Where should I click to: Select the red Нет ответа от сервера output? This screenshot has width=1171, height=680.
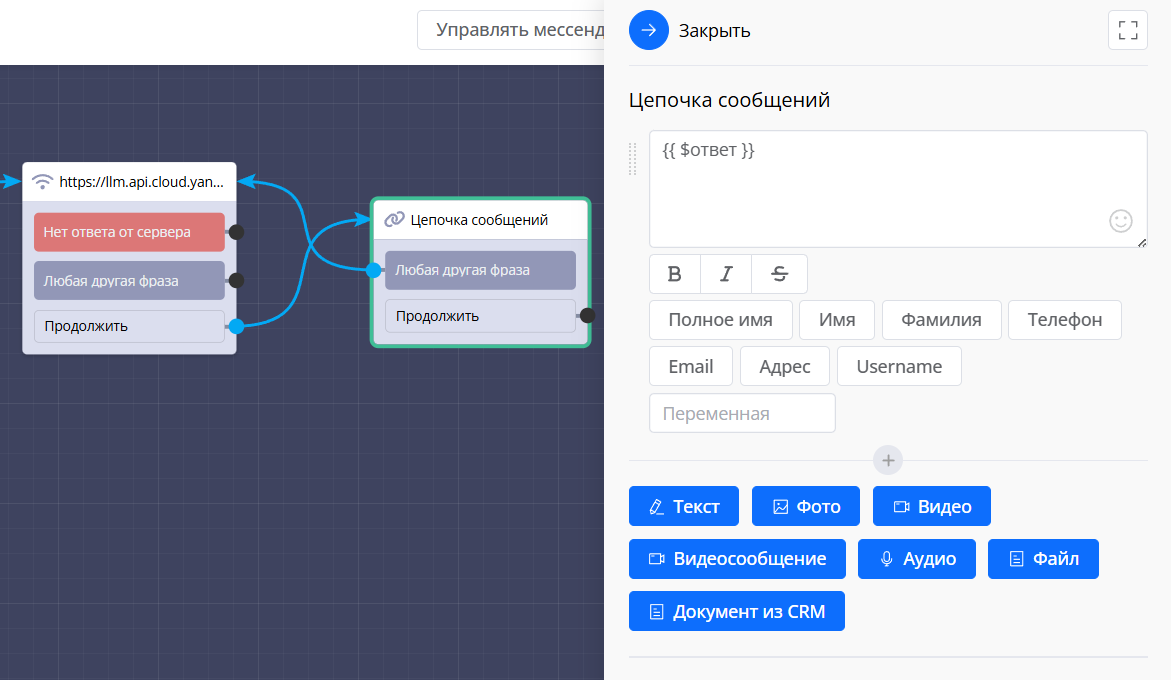coord(129,232)
